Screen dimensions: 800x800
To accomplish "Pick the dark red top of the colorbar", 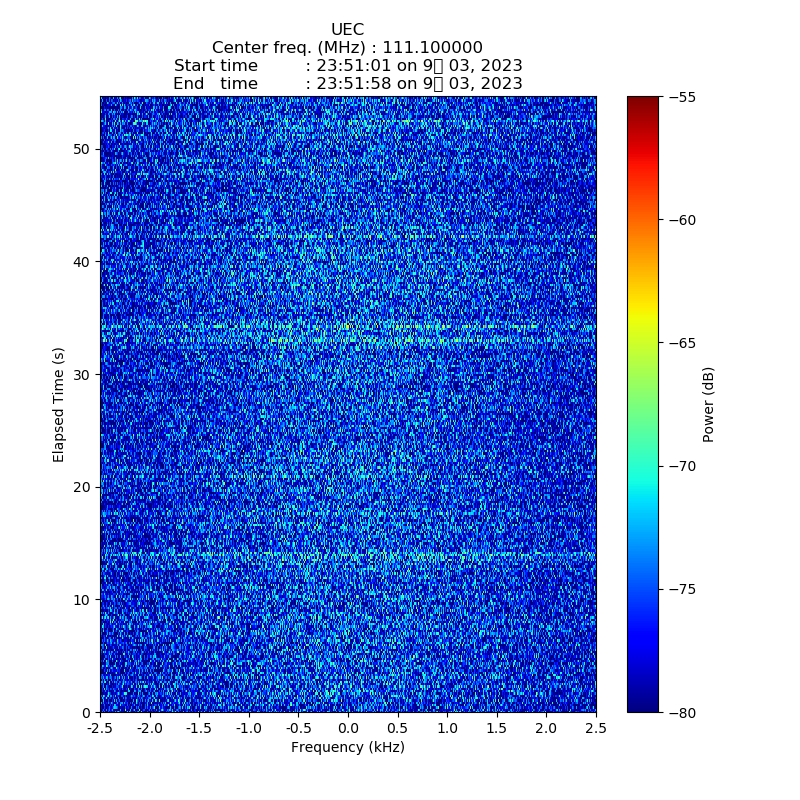I will coord(643,102).
